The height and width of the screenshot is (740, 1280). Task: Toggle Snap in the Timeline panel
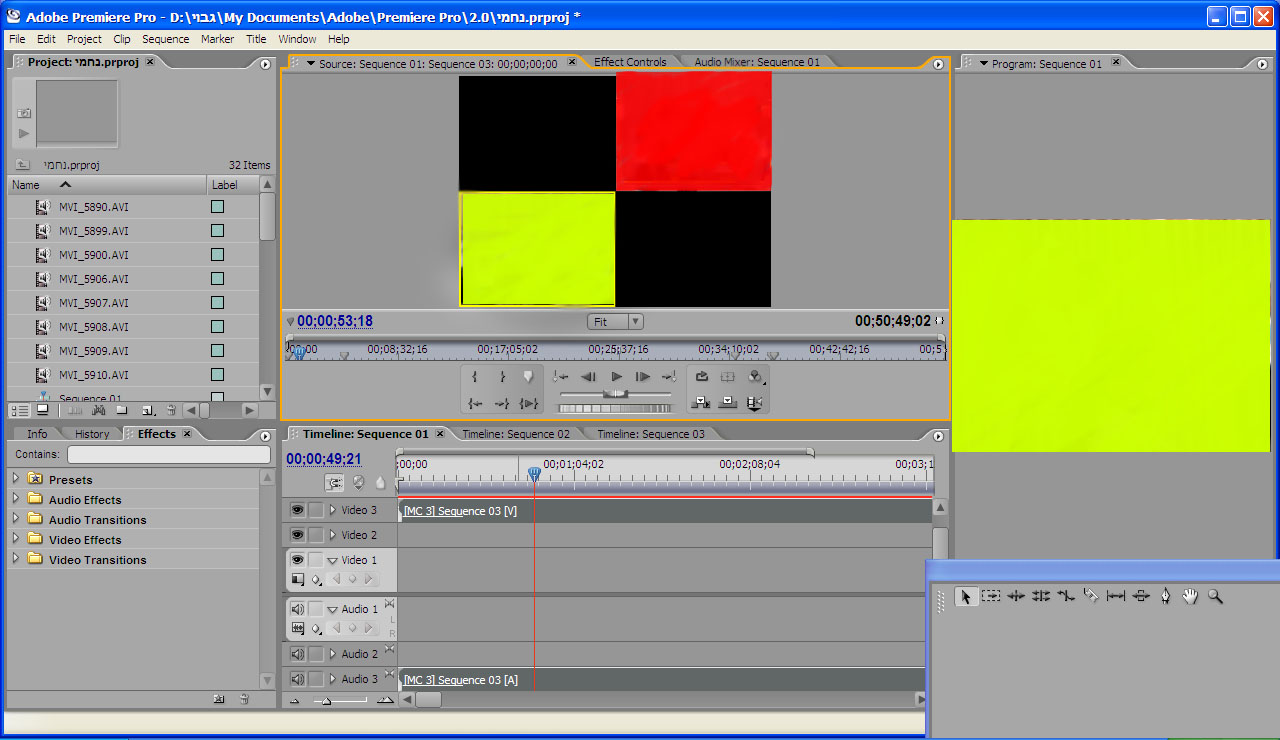pyautogui.click(x=336, y=483)
